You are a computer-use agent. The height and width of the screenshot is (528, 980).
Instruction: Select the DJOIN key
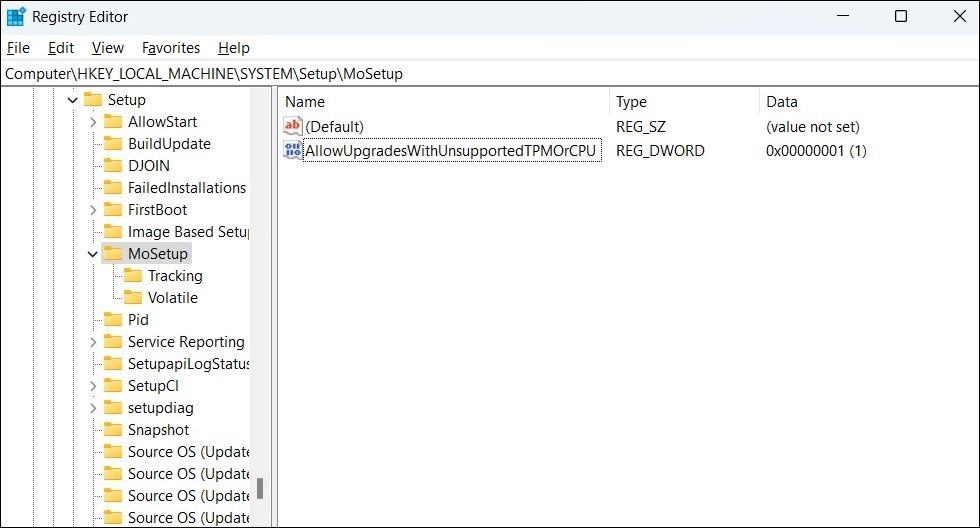(149, 166)
